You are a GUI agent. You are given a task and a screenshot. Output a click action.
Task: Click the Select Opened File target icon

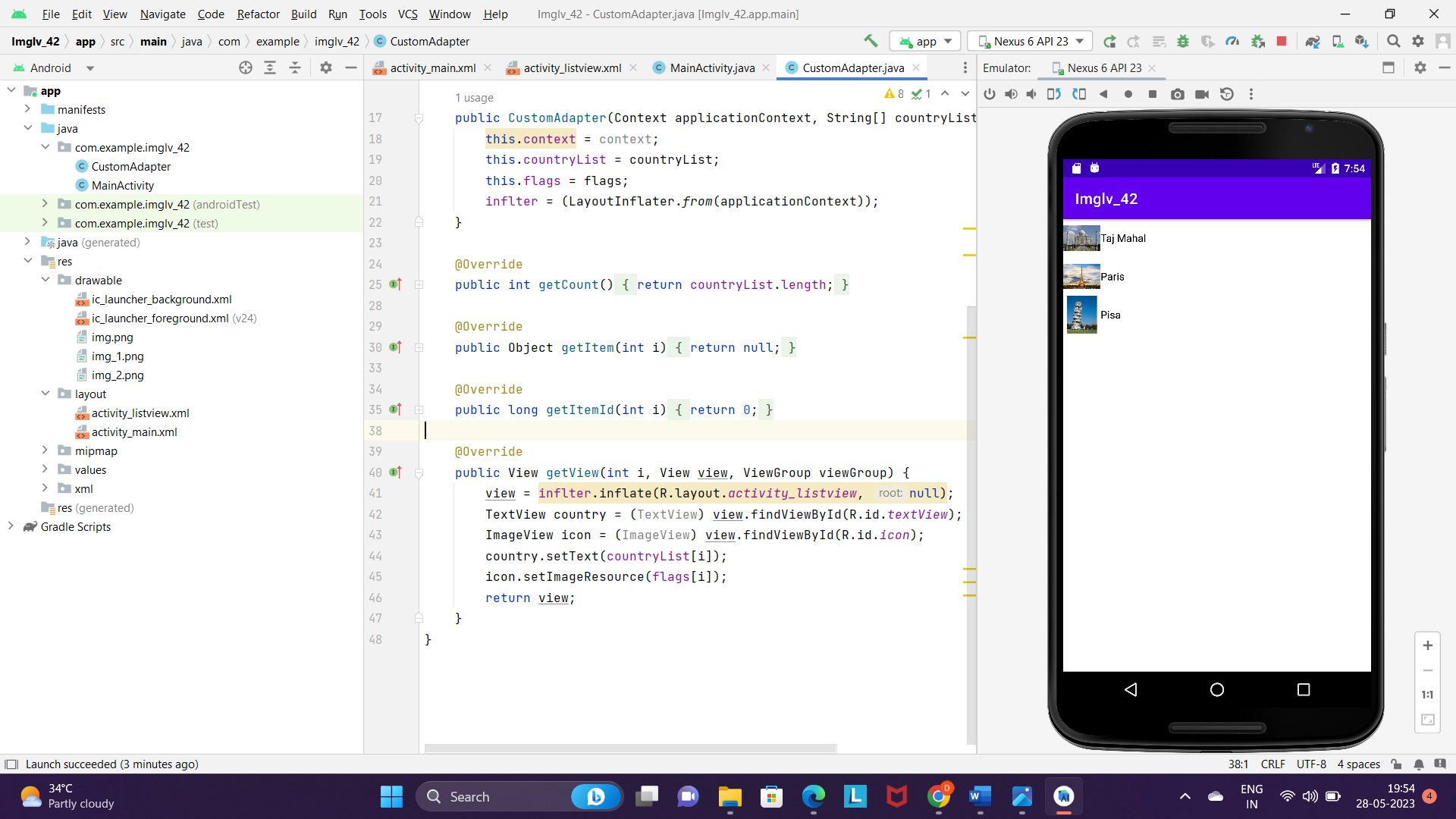245,67
